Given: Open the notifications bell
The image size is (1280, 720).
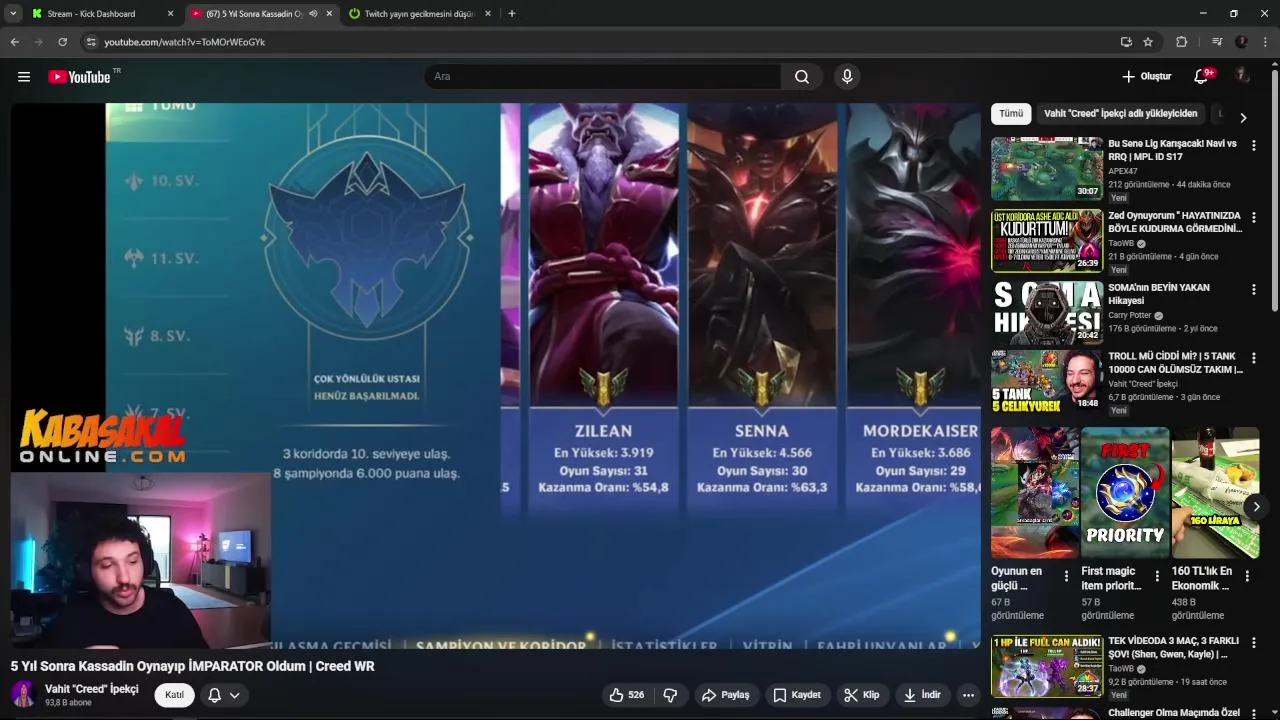Looking at the screenshot, I should pyautogui.click(x=1202, y=77).
